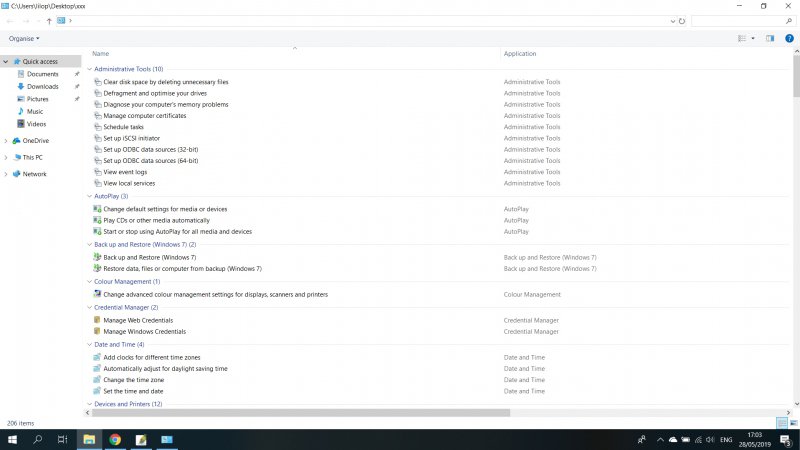Select 'View event logs' item
Screen dimensions: 800x450
[x=125, y=172]
